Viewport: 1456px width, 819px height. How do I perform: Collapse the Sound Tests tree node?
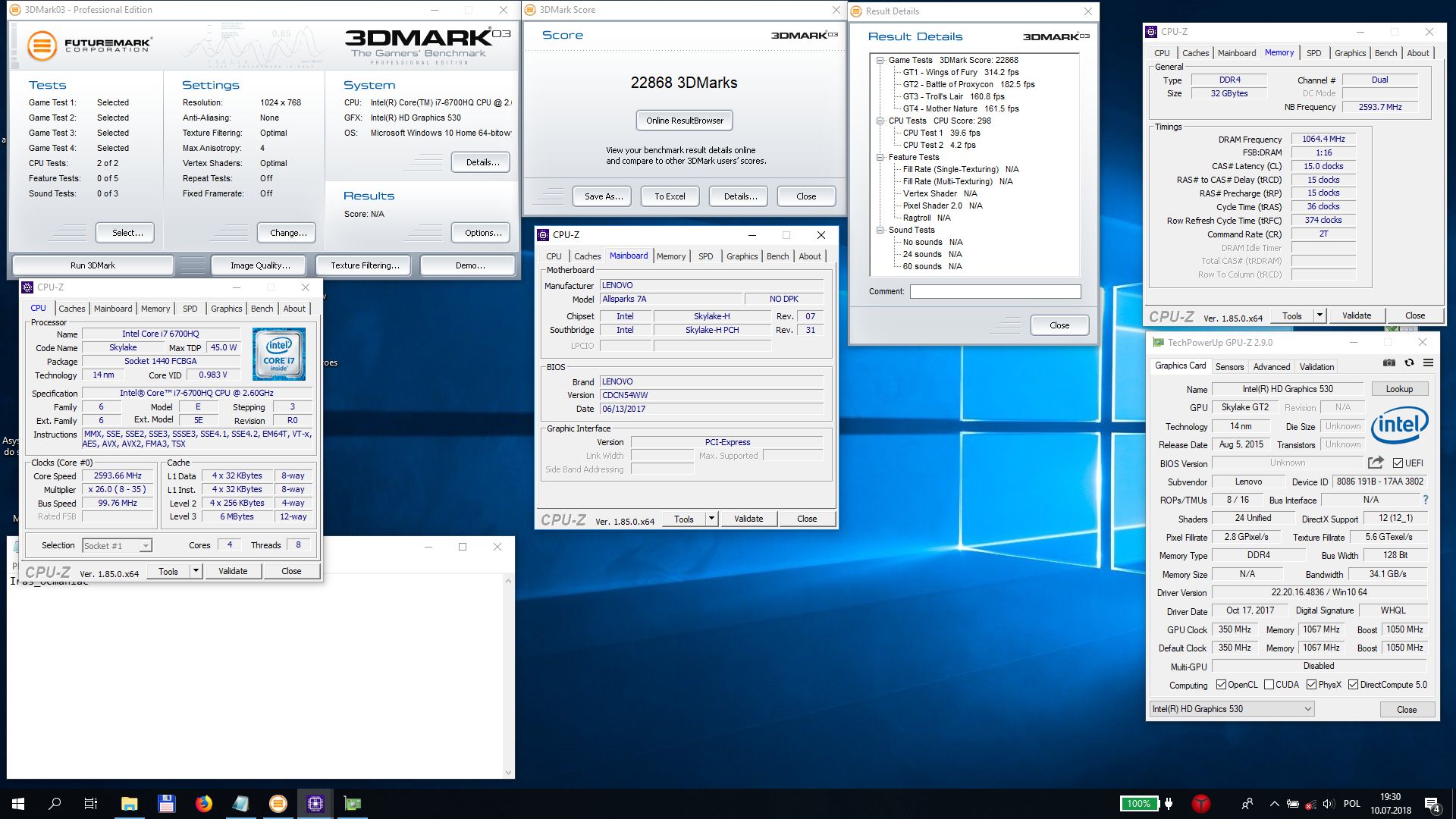[880, 230]
